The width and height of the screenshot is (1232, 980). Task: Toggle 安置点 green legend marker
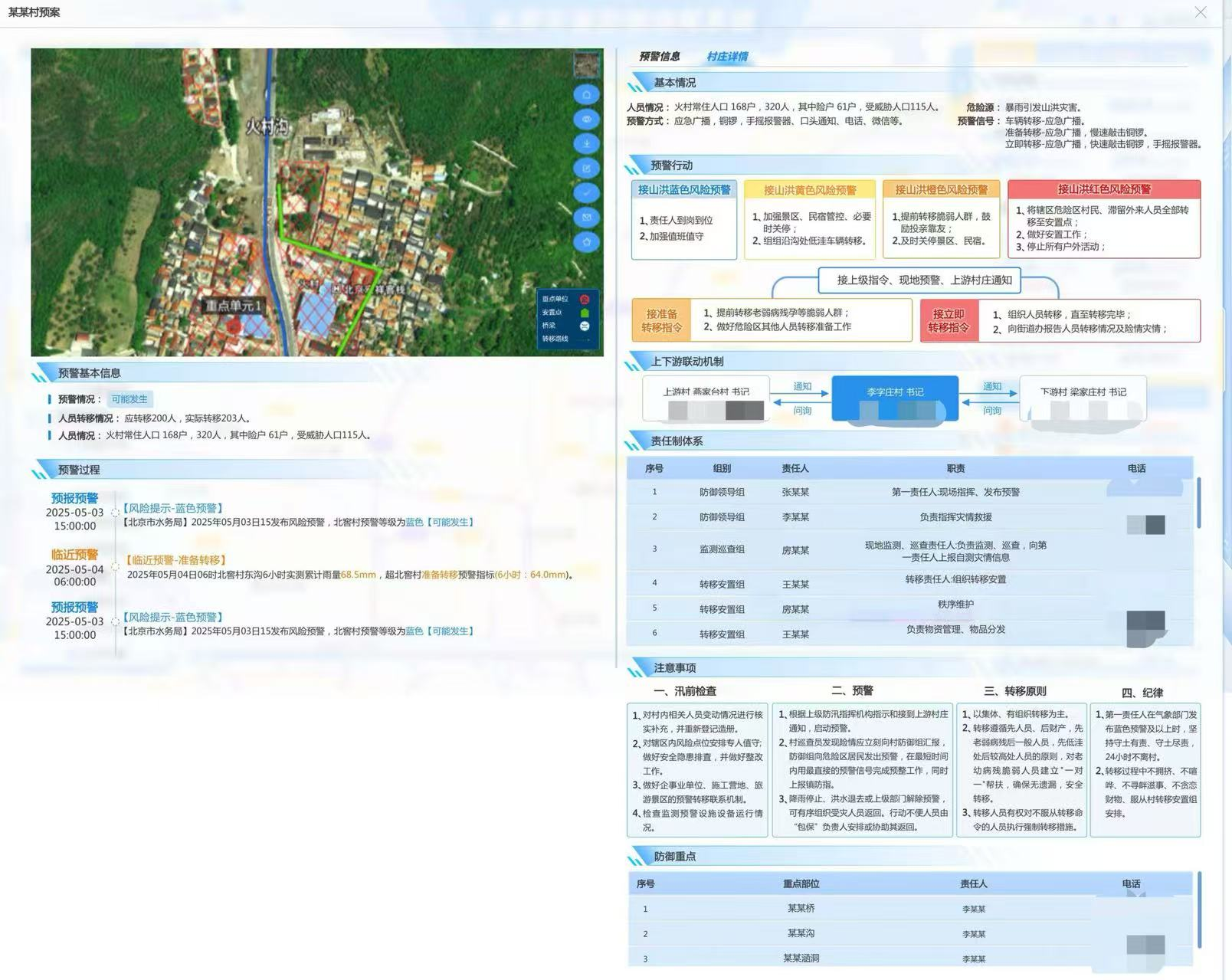[x=585, y=313]
